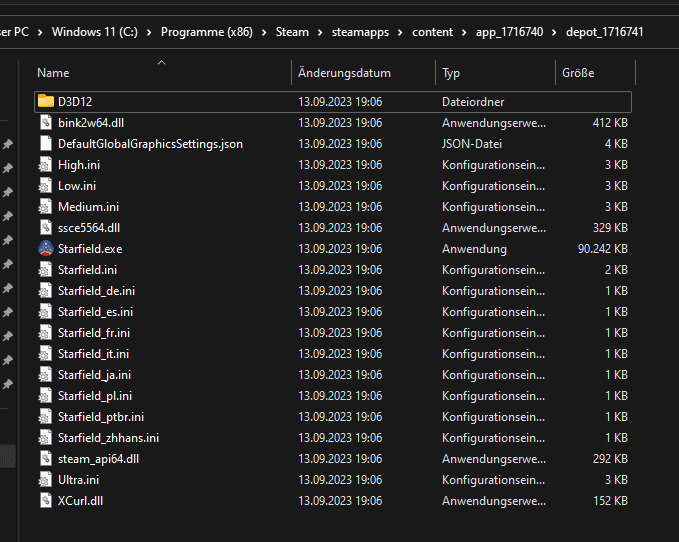Click the Low.ini file icon

45,186
